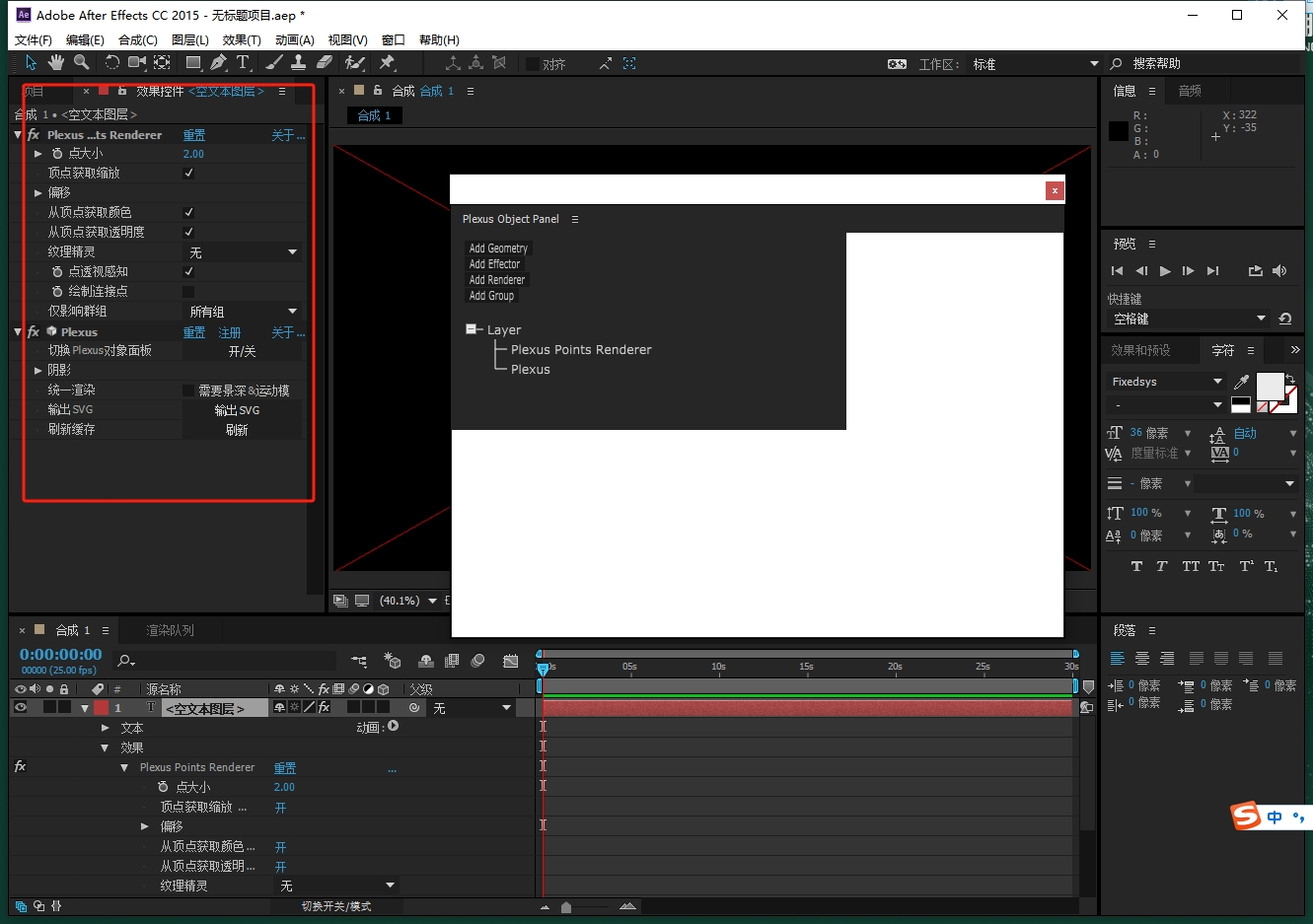Open the Graph Editor icon in timeline
The height and width of the screenshot is (924, 1313).
(x=510, y=661)
